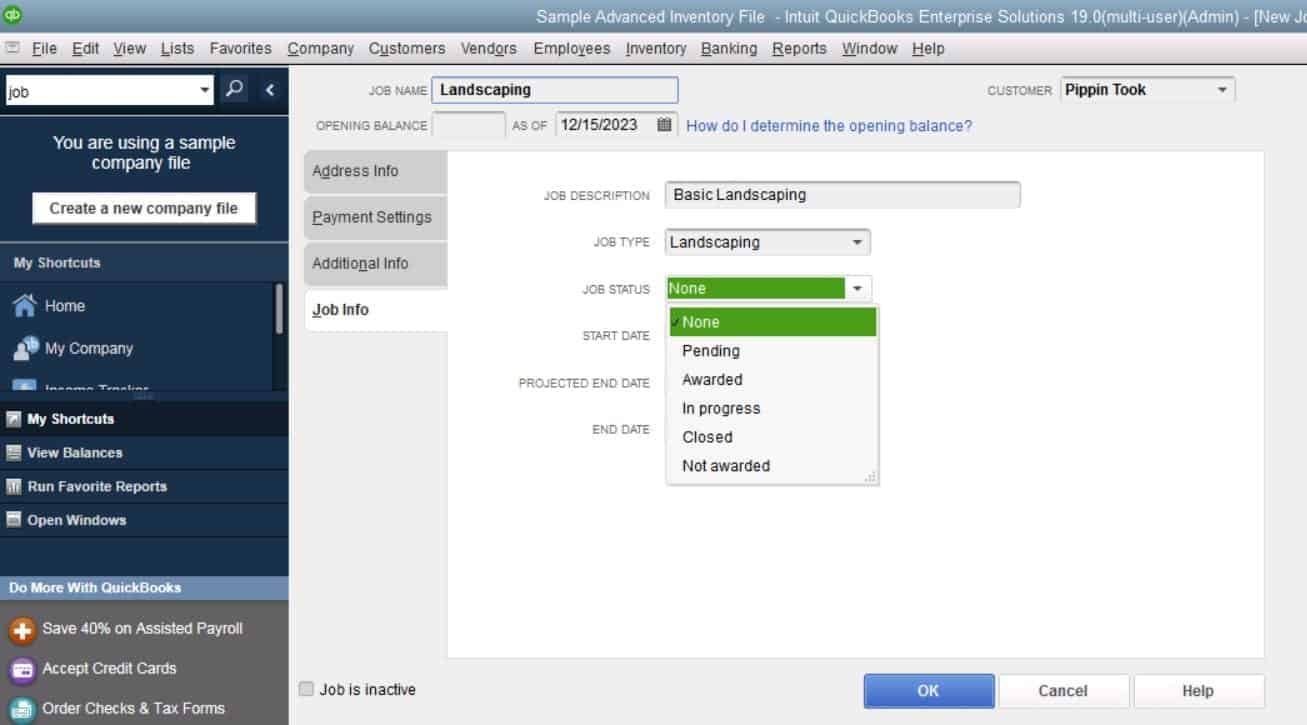Collapse the Job Status dropdown arrow
Image resolution: width=1307 pixels, height=725 pixels.
tap(858, 289)
